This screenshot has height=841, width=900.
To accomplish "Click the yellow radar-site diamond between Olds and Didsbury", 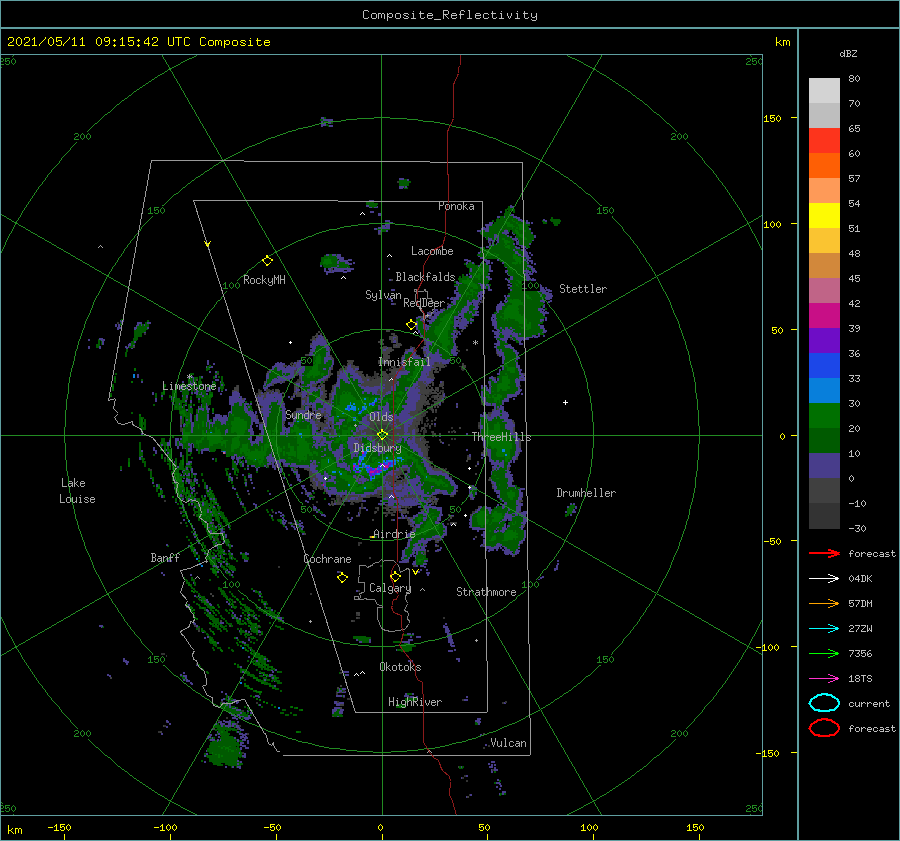I will 382,435.
